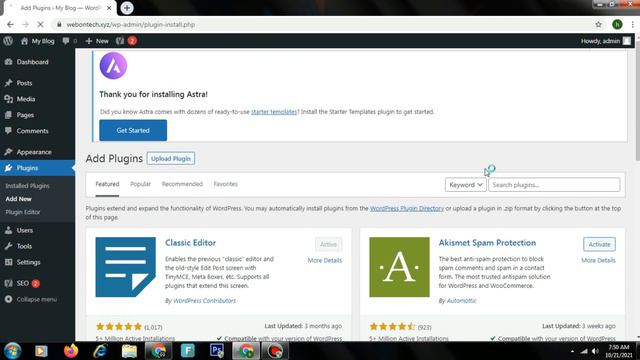Click Get Started button for Astra
Viewport: 640px width, 360px height.
(x=133, y=130)
